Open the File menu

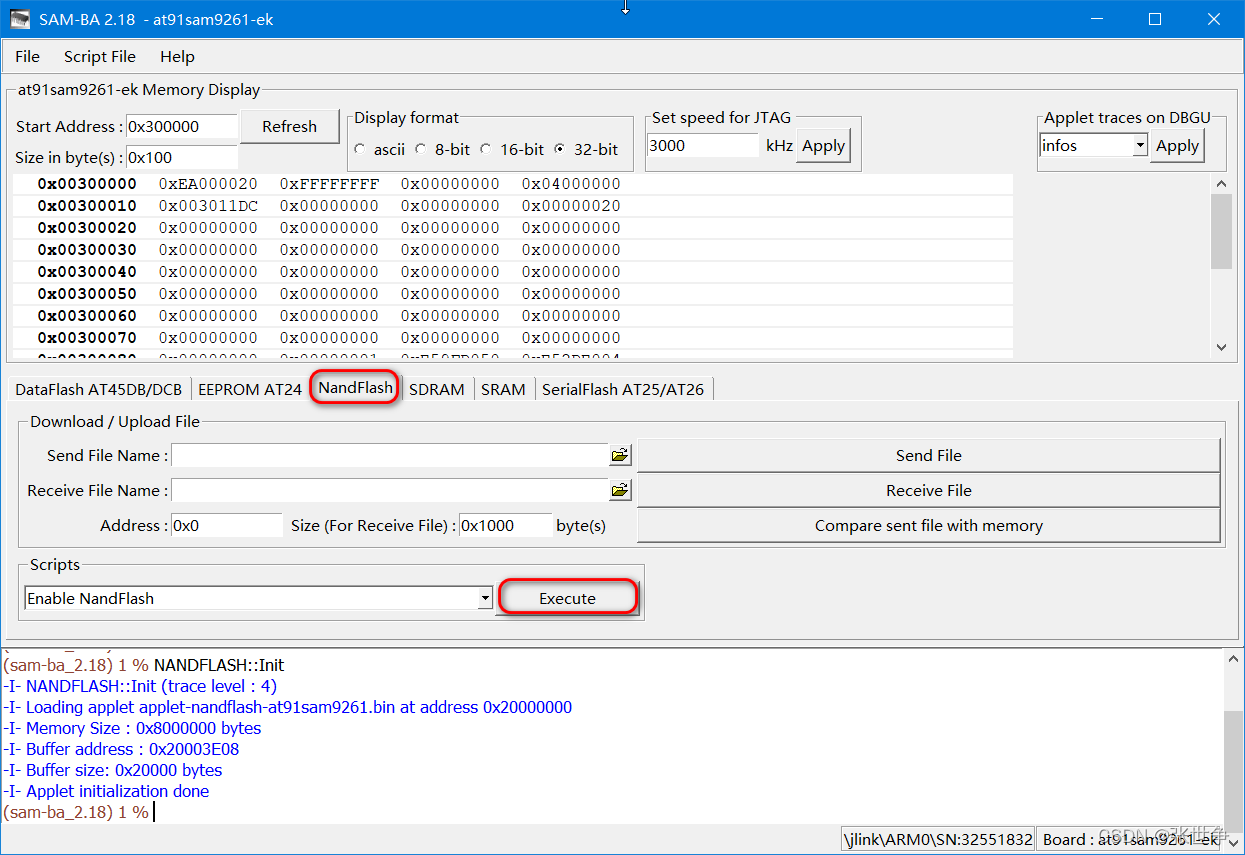point(27,57)
